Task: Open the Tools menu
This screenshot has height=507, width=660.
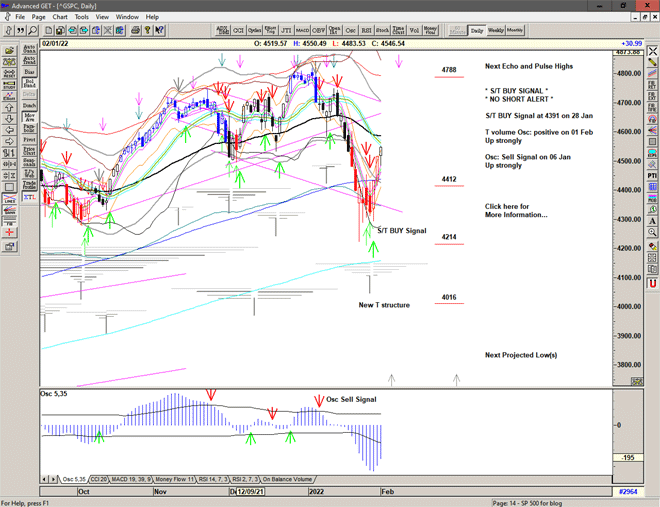Action: tap(82, 17)
